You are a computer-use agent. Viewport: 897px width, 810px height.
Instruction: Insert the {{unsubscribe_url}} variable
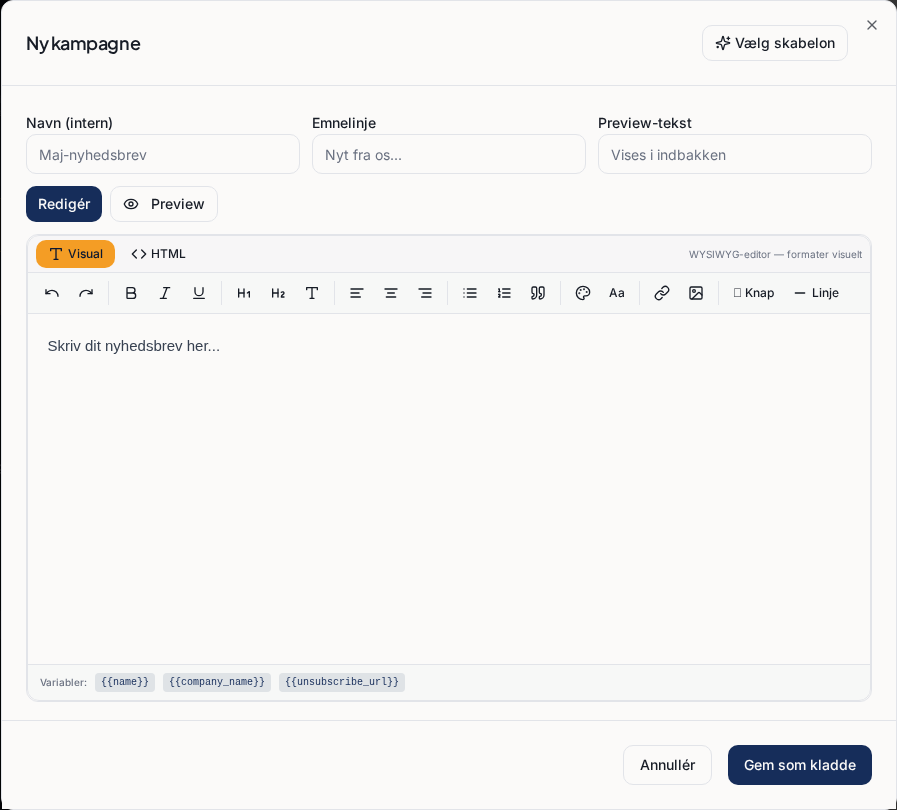point(342,682)
